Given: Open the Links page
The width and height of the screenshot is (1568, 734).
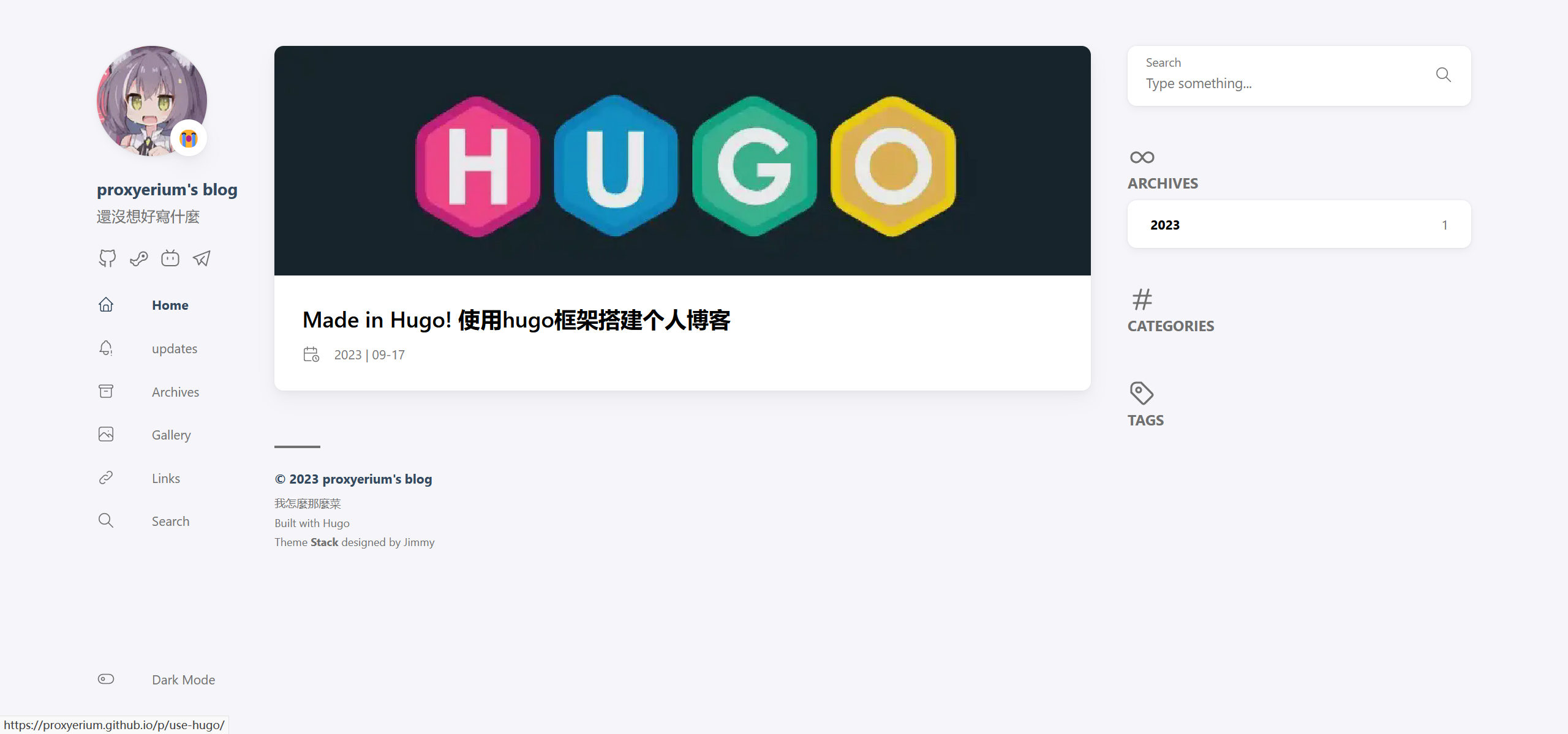Looking at the screenshot, I should [x=165, y=478].
